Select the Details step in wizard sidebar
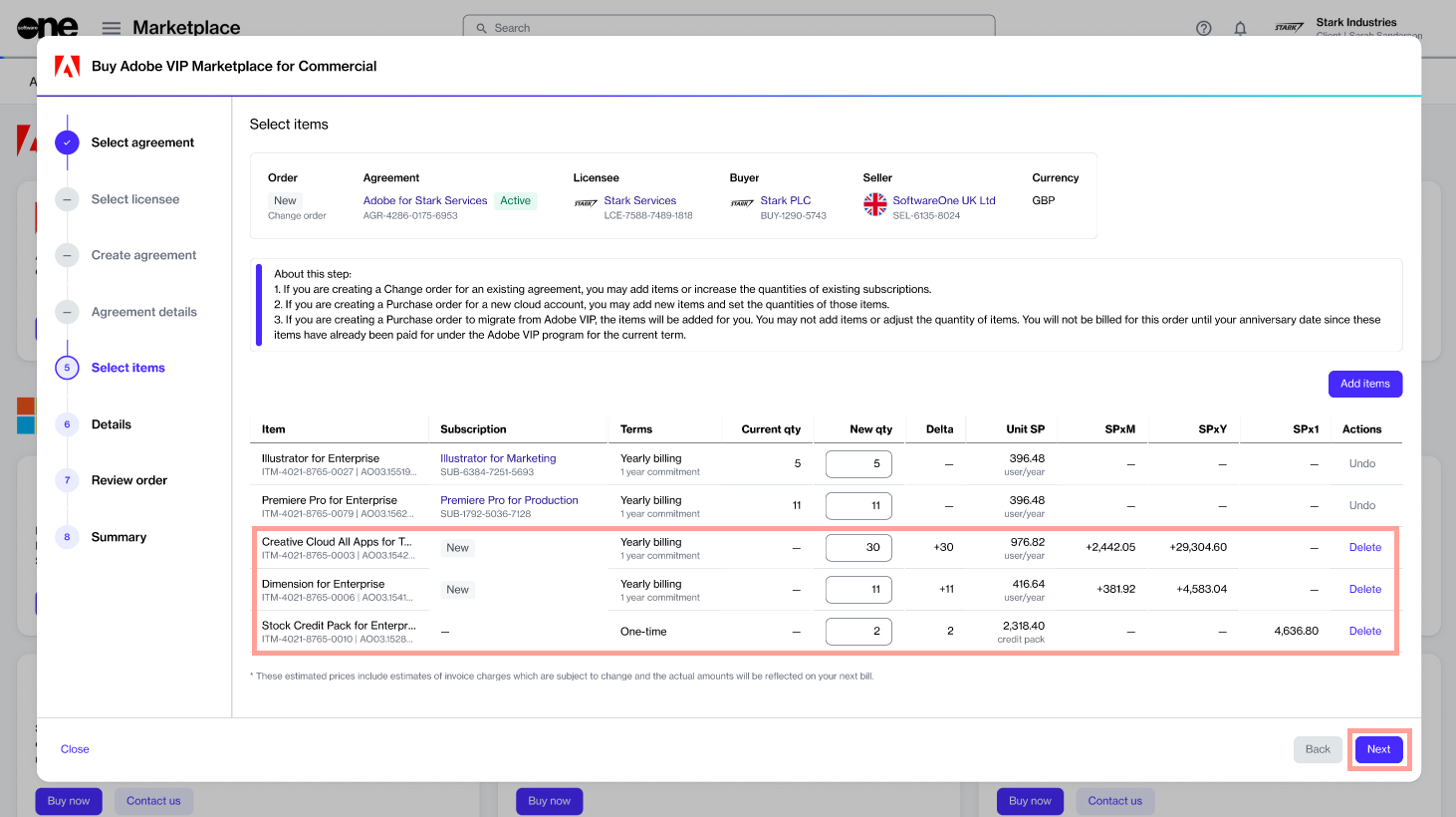 [112, 424]
